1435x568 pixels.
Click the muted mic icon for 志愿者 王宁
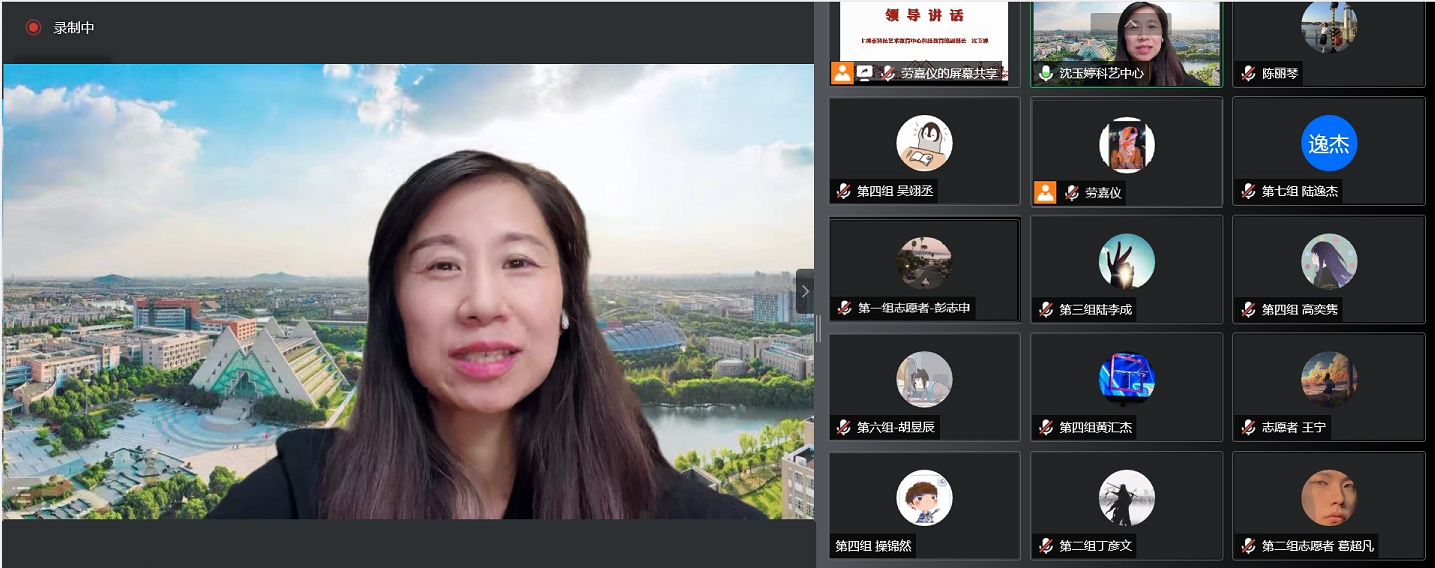[1248, 427]
